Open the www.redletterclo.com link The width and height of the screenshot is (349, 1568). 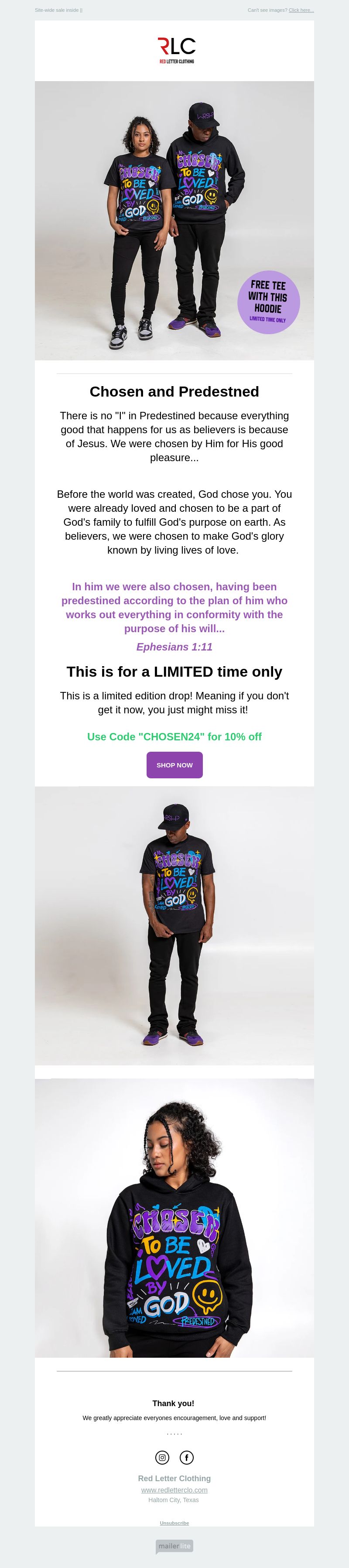[x=174, y=1489]
